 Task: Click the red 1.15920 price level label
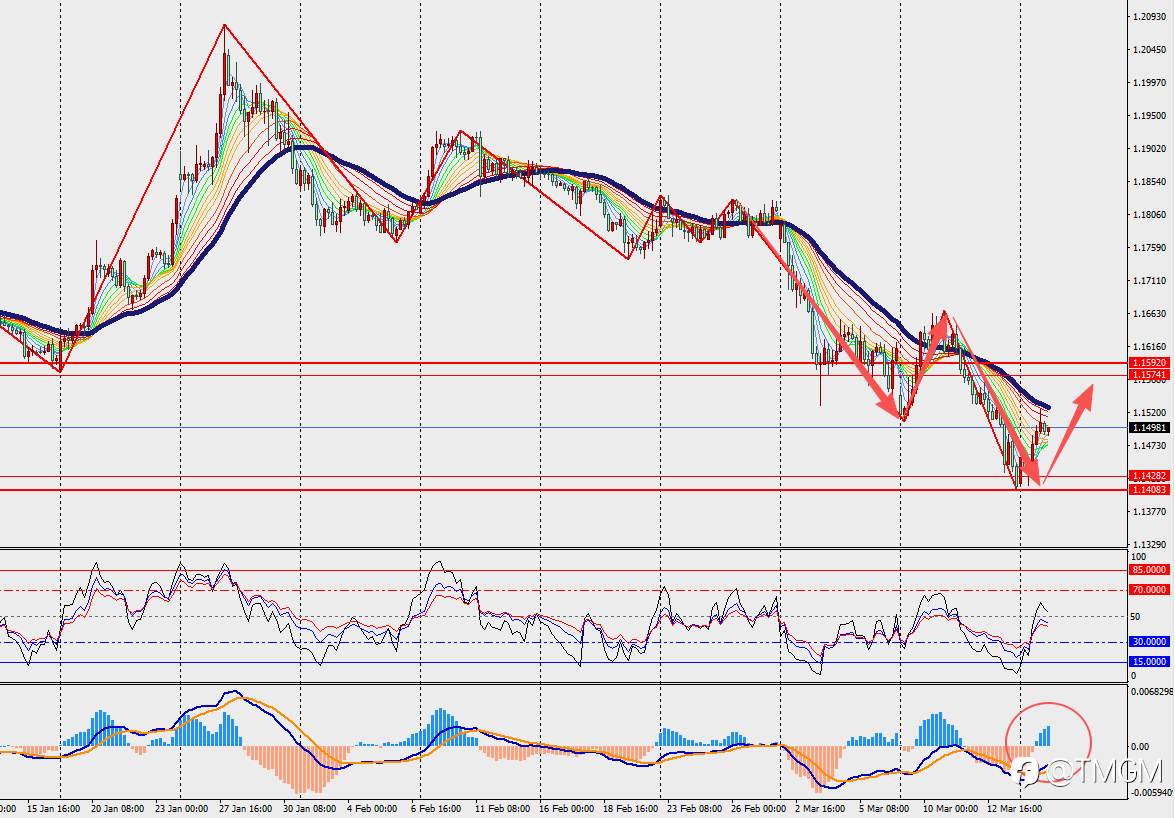(x=1149, y=363)
